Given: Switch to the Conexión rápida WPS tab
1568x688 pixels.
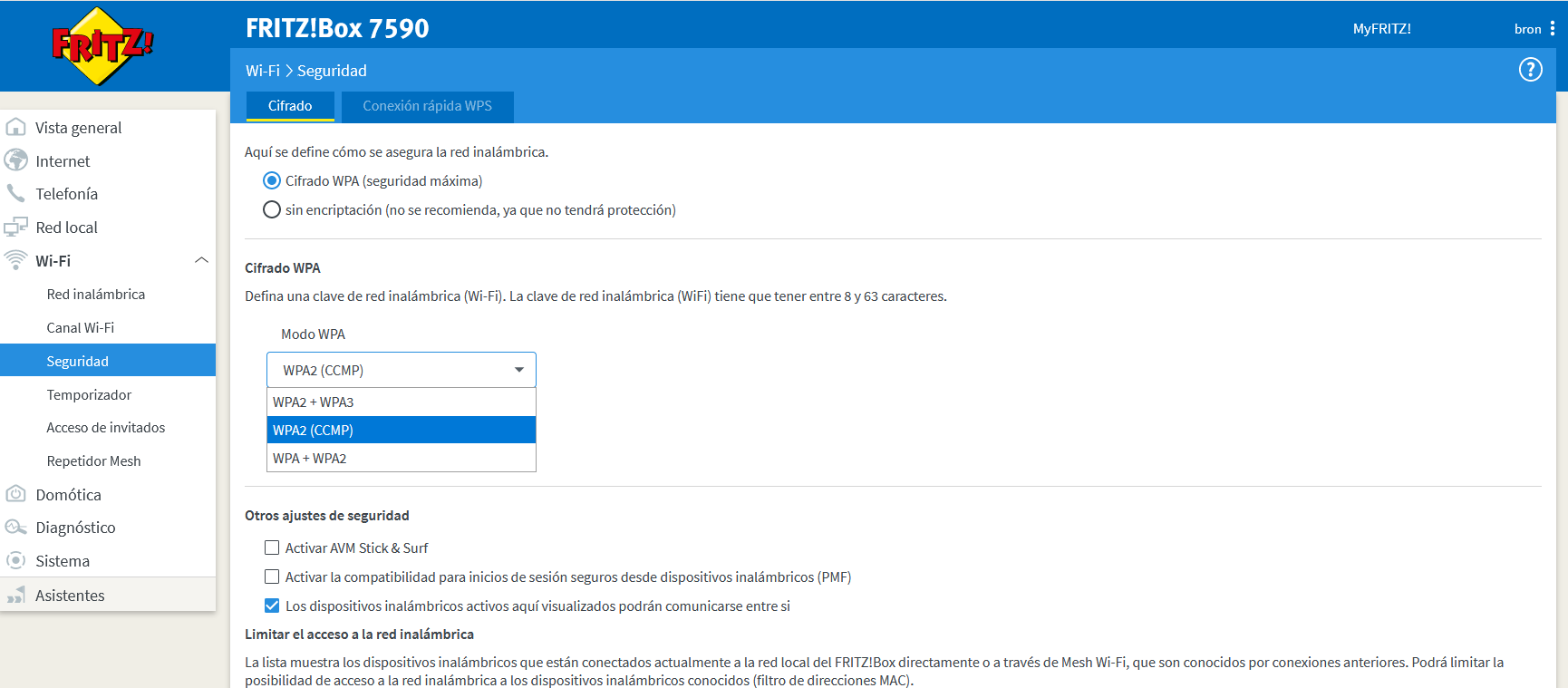Looking at the screenshot, I should click(x=428, y=106).
